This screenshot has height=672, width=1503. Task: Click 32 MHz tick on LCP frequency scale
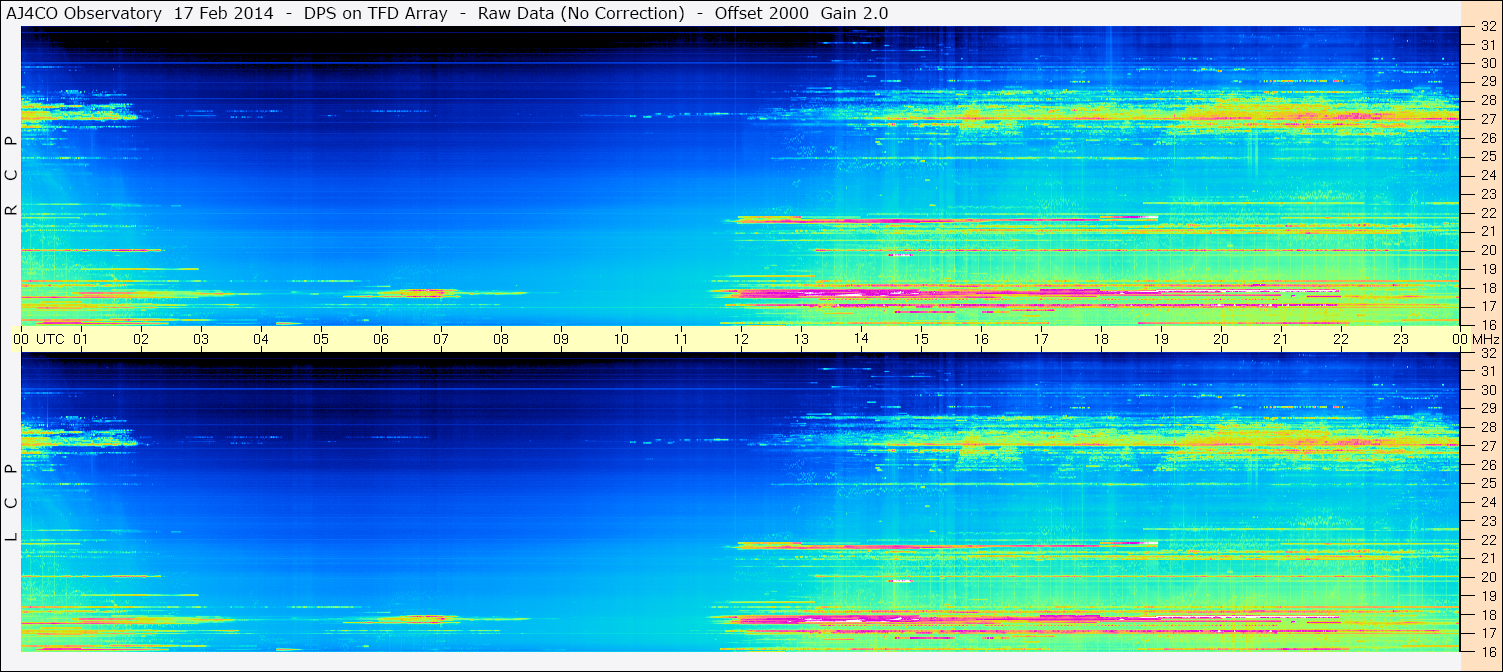1487,353
